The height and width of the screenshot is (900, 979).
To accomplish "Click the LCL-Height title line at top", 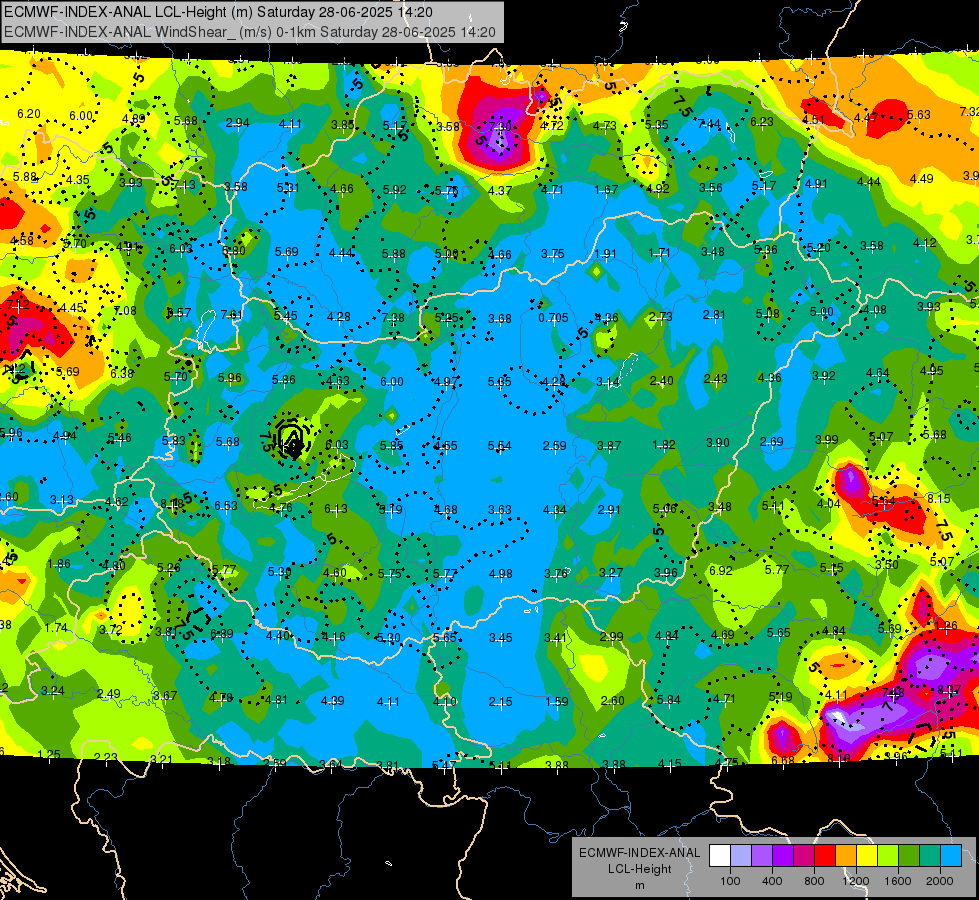I will (218, 12).
